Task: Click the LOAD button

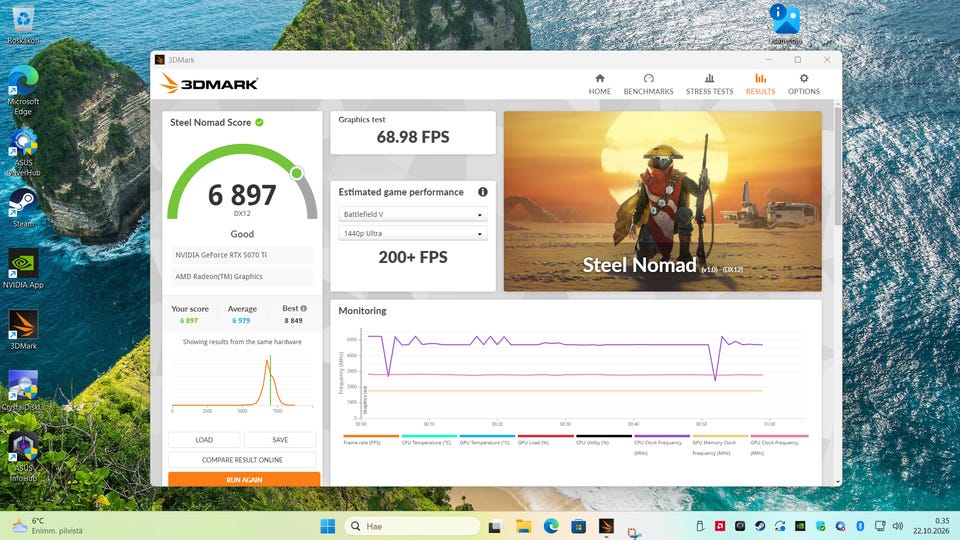Action: pyautogui.click(x=204, y=440)
